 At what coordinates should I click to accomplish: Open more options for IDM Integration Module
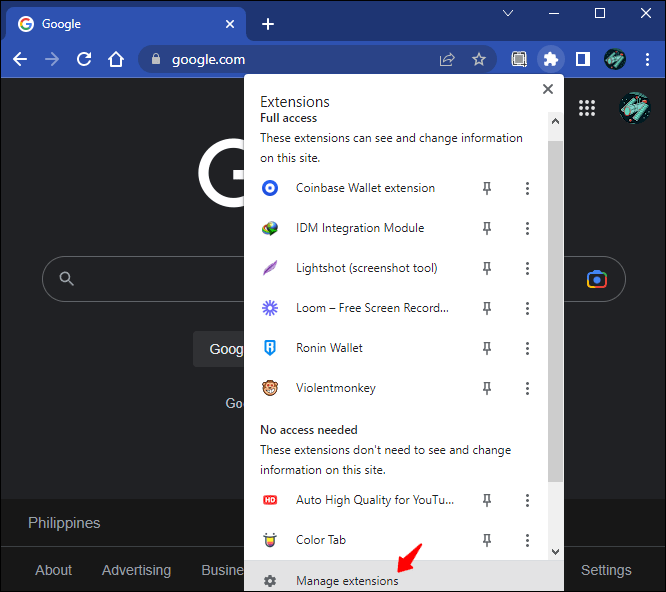[527, 228]
